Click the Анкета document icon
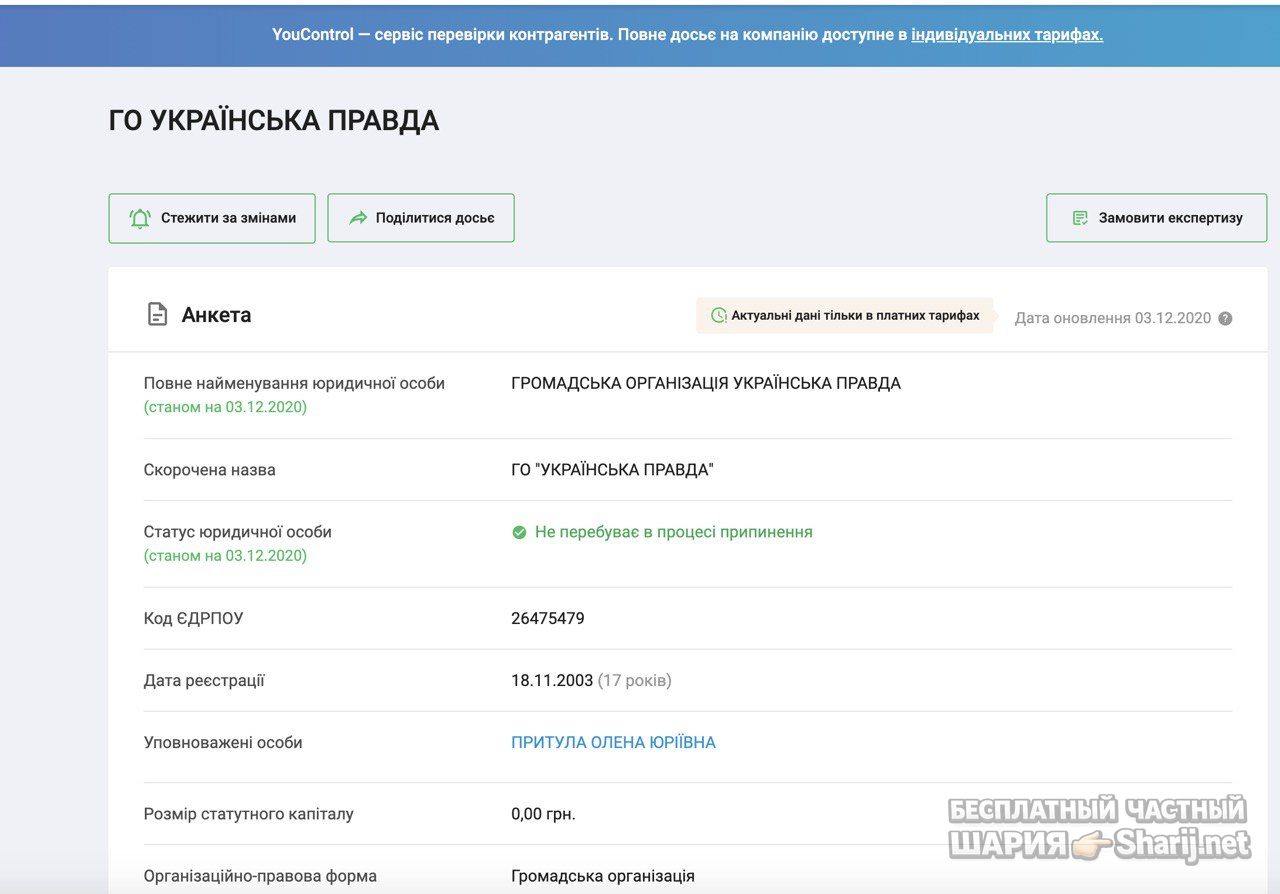 point(157,315)
